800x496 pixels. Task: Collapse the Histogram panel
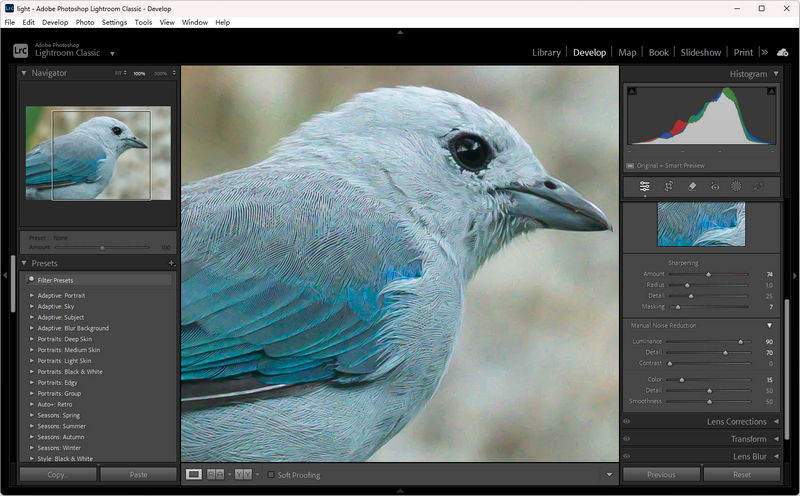(776, 74)
